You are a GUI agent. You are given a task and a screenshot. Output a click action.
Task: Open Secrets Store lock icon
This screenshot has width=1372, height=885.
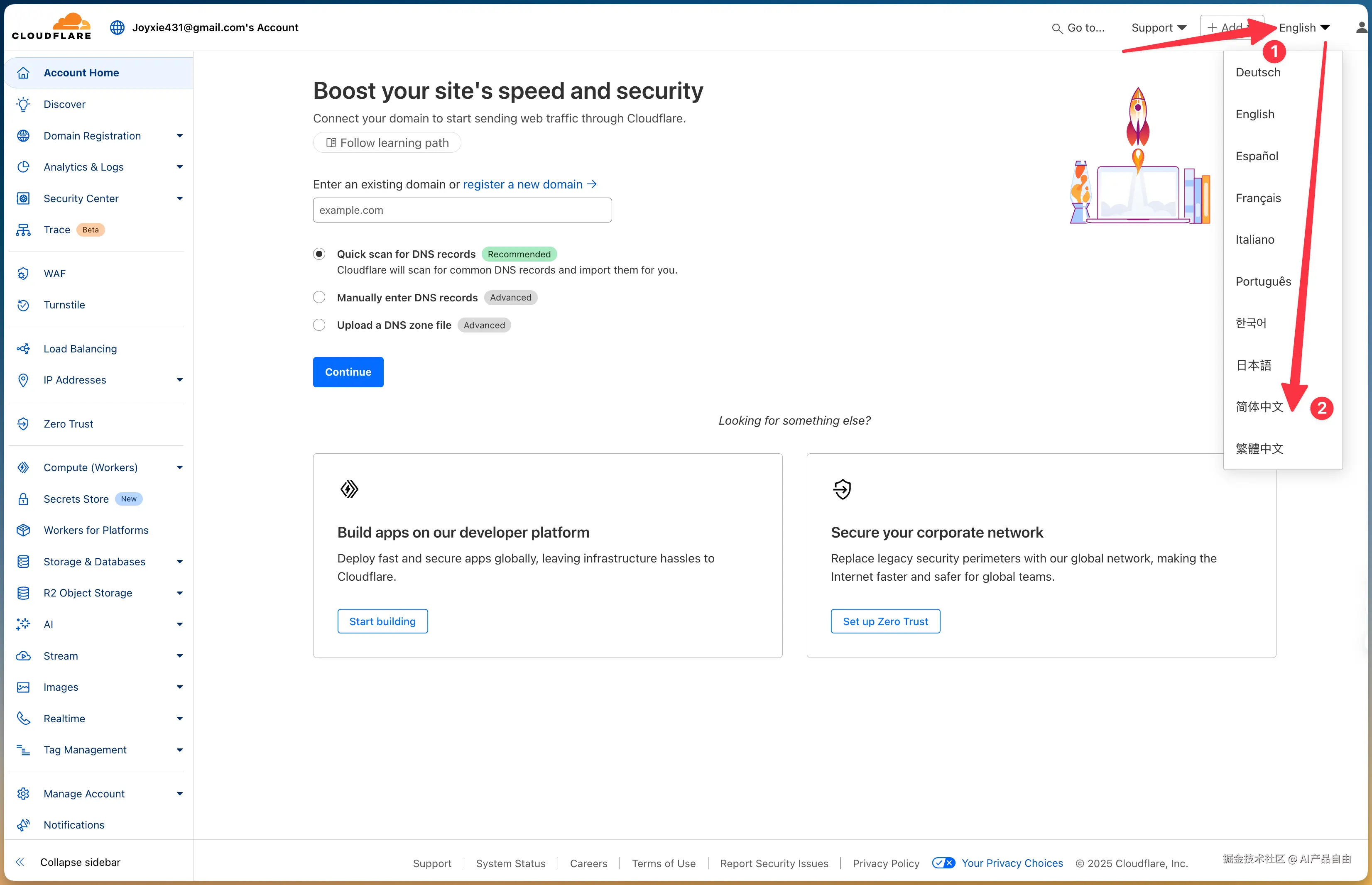[x=23, y=499]
